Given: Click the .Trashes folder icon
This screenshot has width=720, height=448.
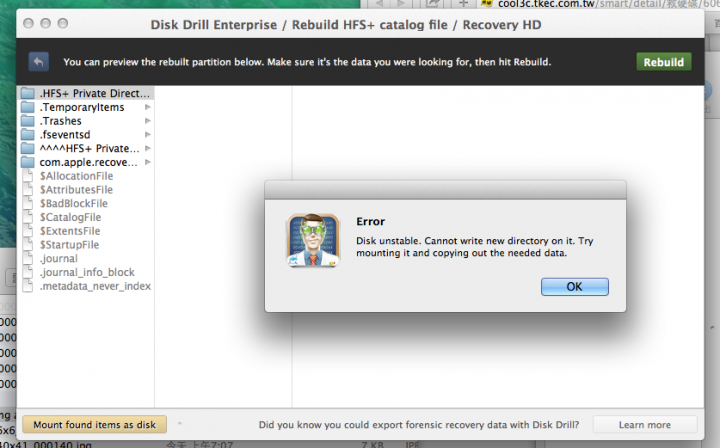Looking at the screenshot, I should [x=28, y=121].
